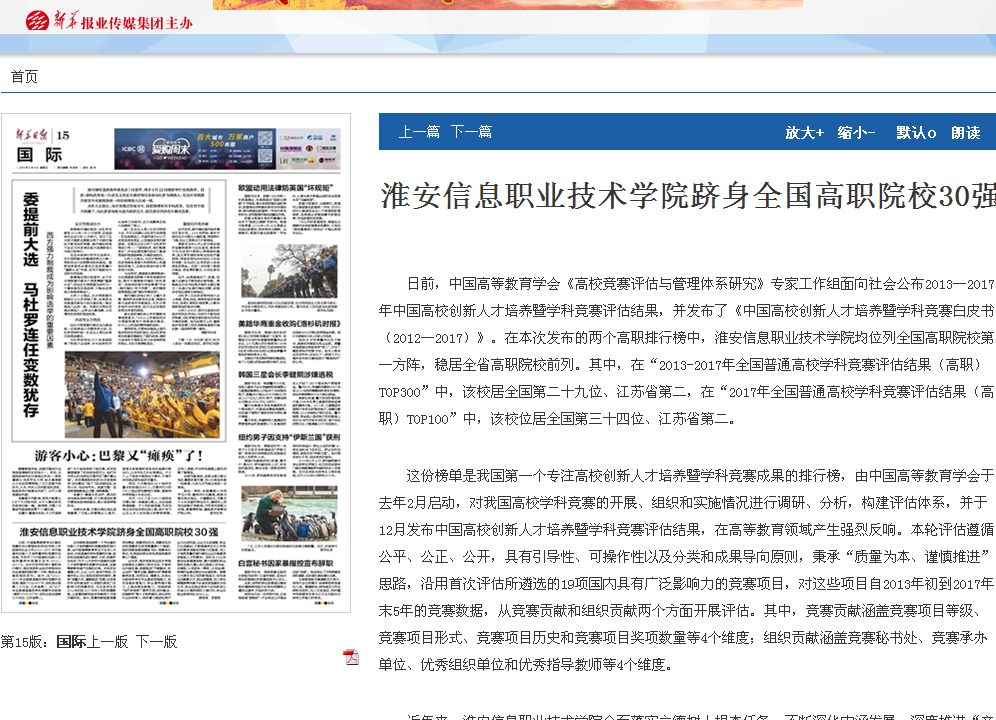Click the police line photo in page thumbnail
Image resolution: width=996 pixels, height=720 pixels.
[289, 271]
